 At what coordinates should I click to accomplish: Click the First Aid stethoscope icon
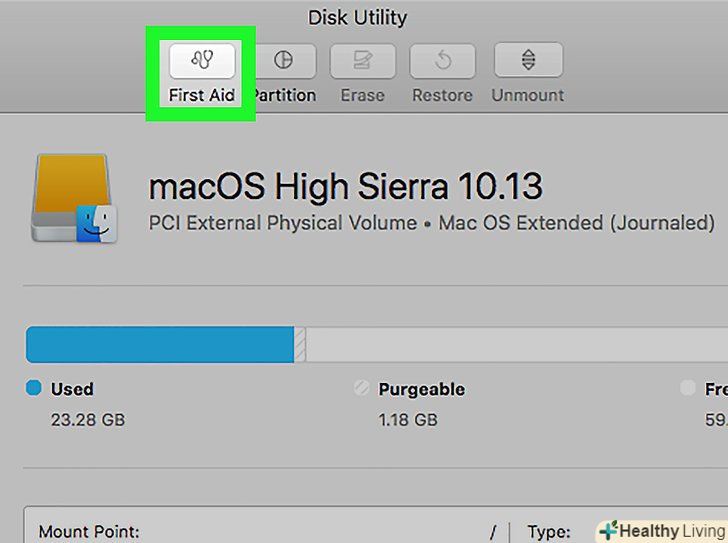[x=202, y=61]
